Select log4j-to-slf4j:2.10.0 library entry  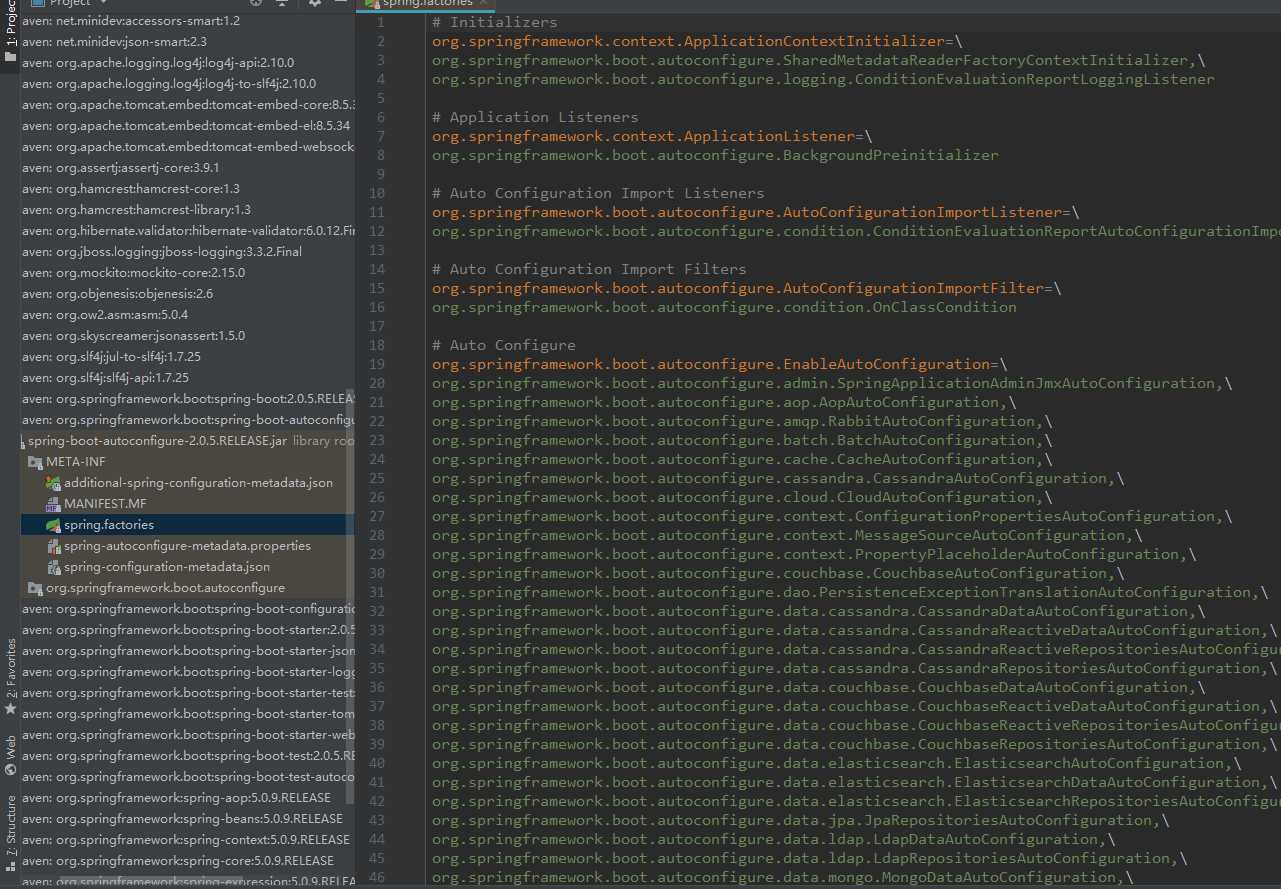click(x=169, y=83)
